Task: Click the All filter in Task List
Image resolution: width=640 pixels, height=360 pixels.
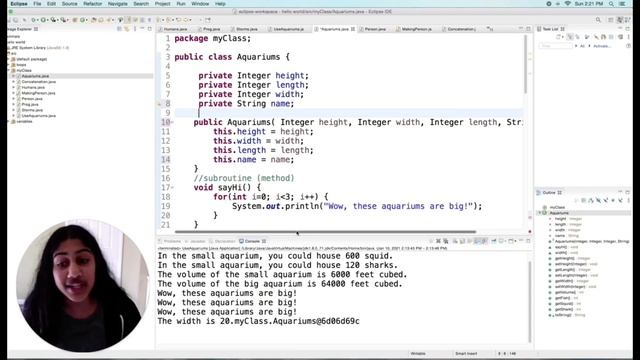Action: point(582,46)
